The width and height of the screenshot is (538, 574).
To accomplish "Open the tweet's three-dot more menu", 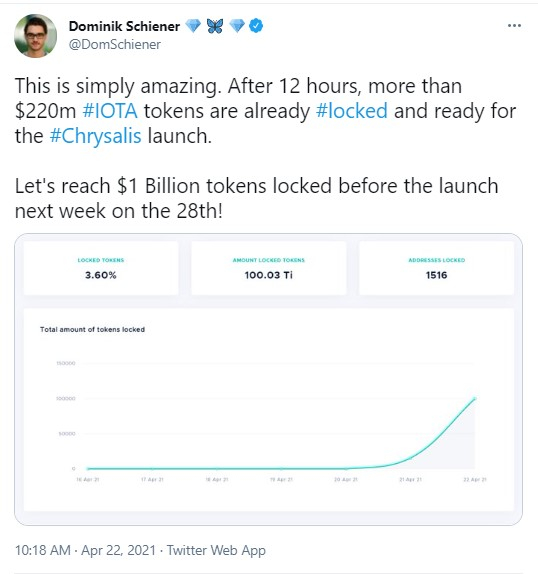I will (514, 26).
